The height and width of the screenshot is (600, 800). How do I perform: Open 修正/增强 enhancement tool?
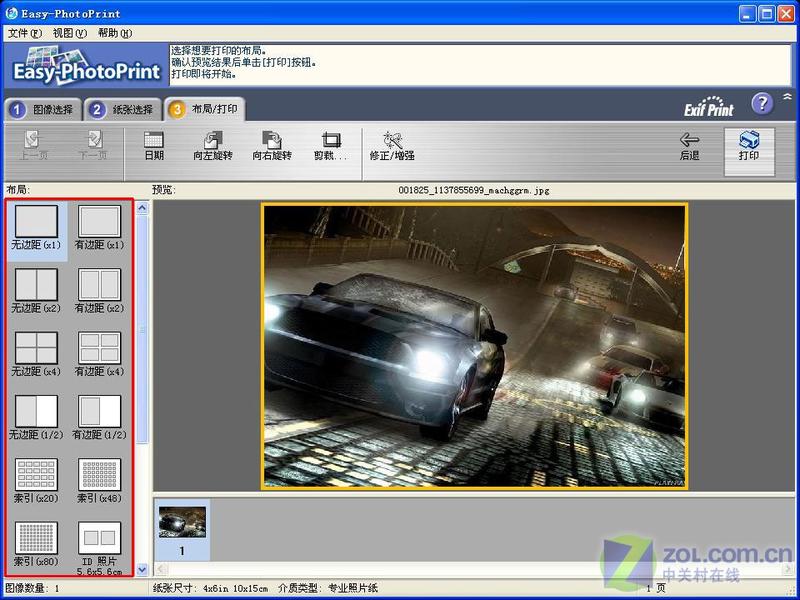coord(392,146)
